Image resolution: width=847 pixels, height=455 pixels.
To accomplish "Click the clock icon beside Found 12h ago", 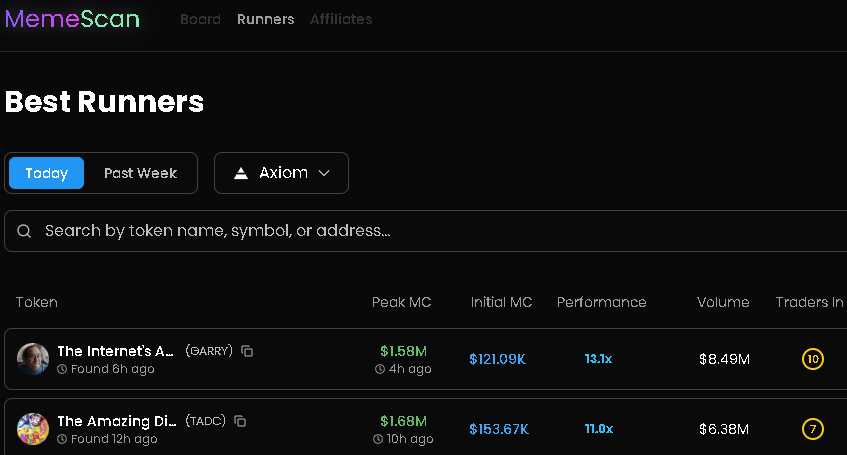I will [x=62, y=439].
